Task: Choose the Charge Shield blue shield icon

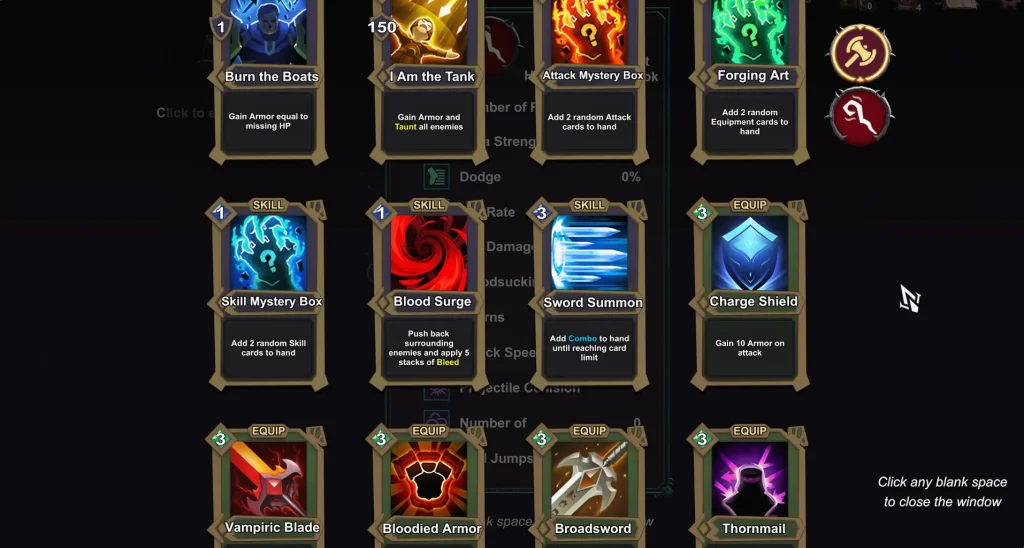Action: click(750, 253)
